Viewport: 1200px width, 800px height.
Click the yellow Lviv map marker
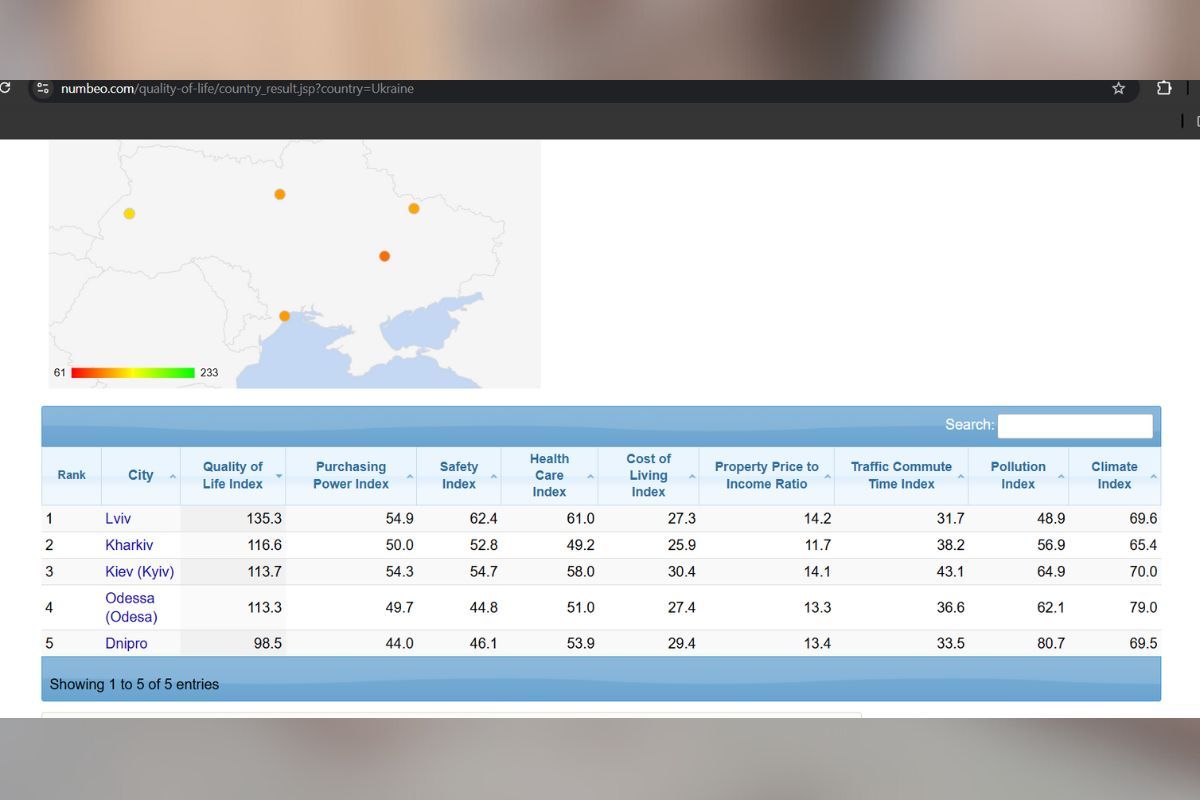point(129,214)
